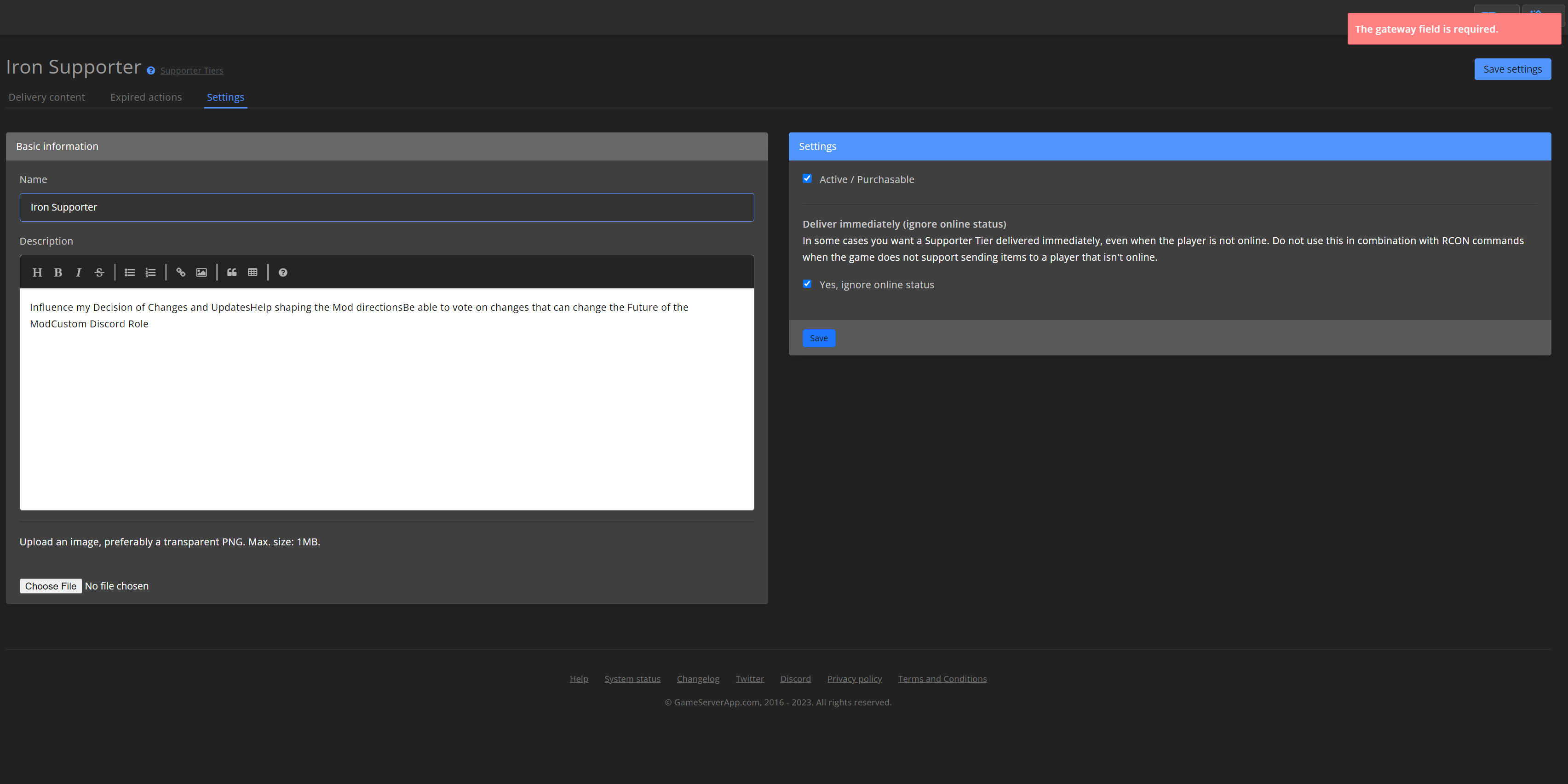1568x784 pixels.
Task: Insert a blockquote in the description editor
Action: point(231,272)
